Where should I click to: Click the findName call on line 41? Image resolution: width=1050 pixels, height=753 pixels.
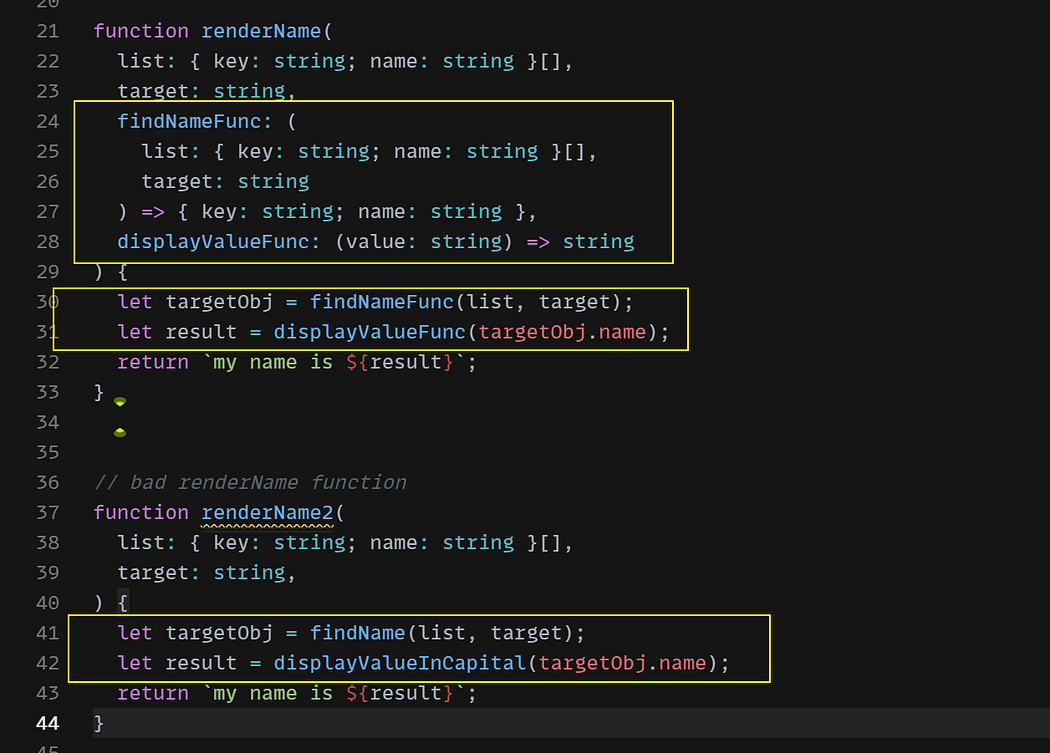(x=358, y=633)
